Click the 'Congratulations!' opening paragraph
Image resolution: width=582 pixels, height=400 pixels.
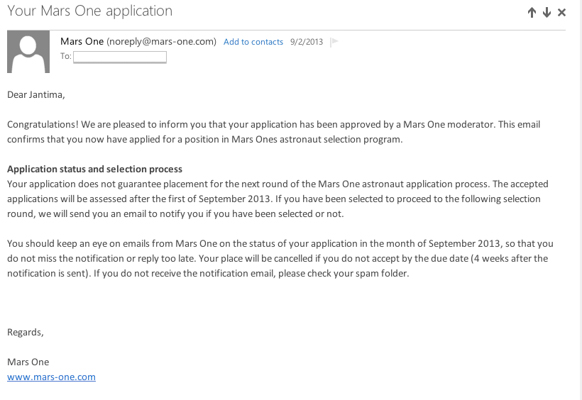[274, 132]
